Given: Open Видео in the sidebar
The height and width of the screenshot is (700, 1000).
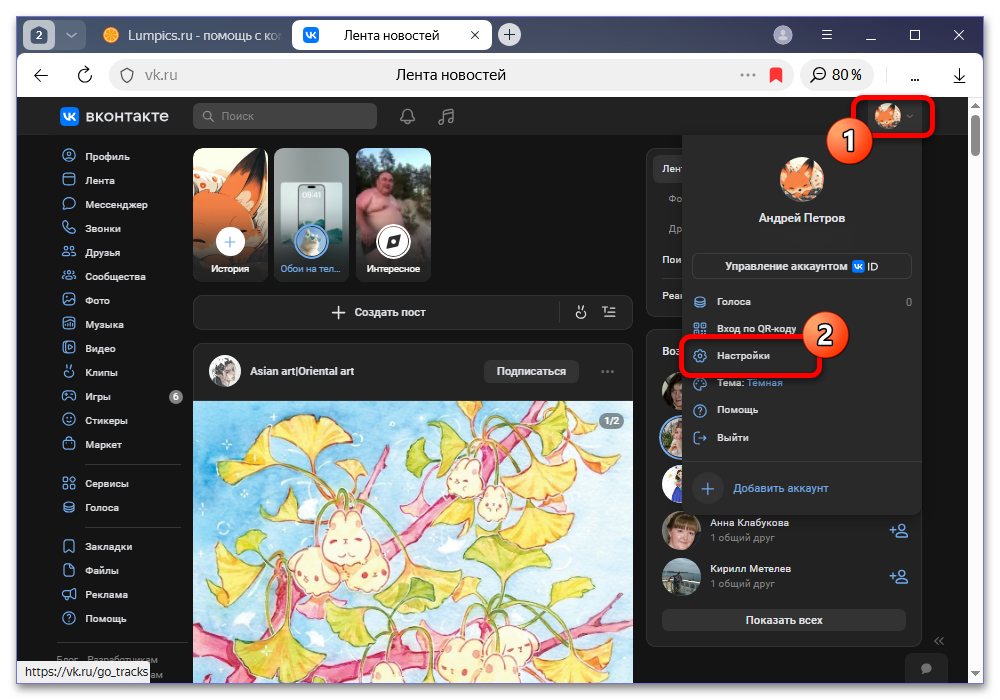Looking at the screenshot, I should 89,348.
